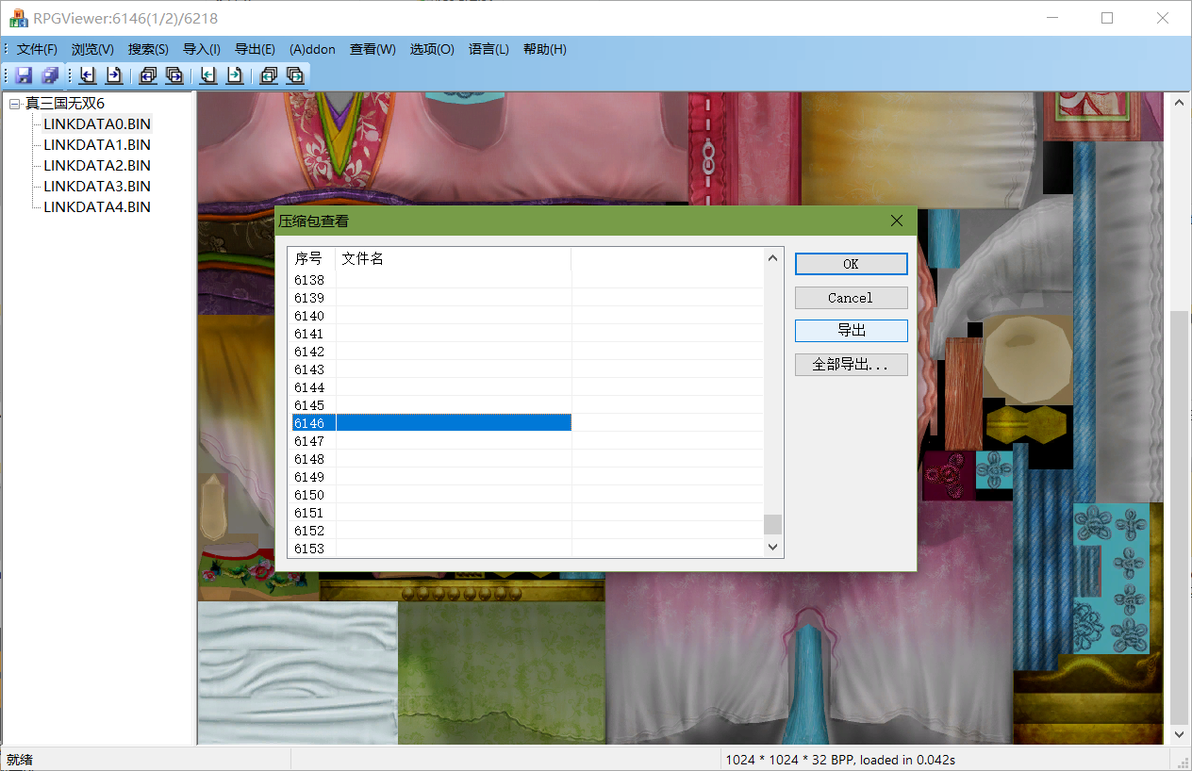This screenshot has width=1192, height=771.
Task: Click the 全部导出... export all button
Action: (851, 364)
